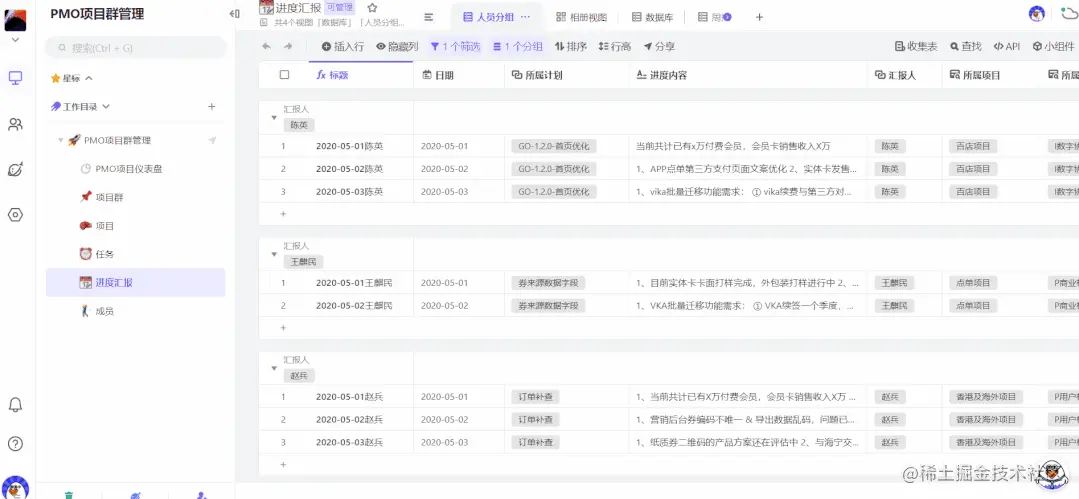Collapse the 陈英 group
The image size is (1079, 499).
(x=275, y=118)
